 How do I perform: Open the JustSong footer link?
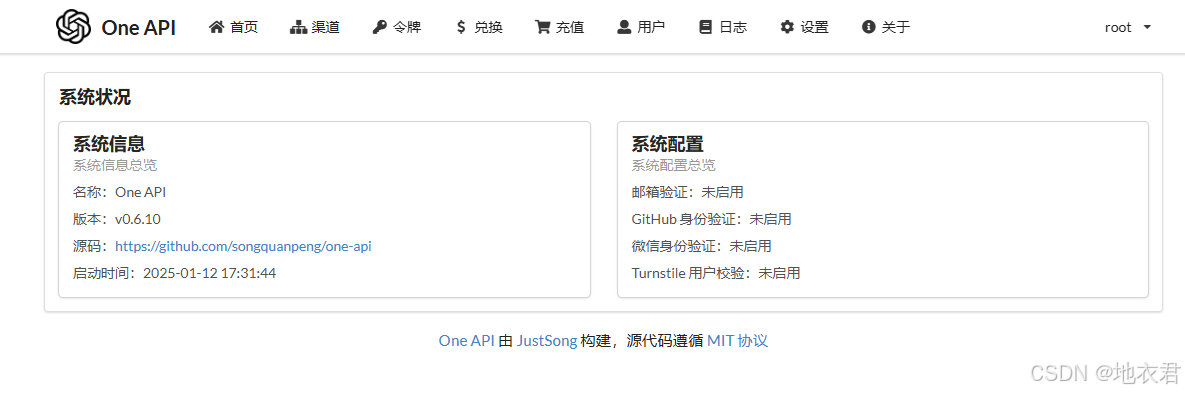547,341
